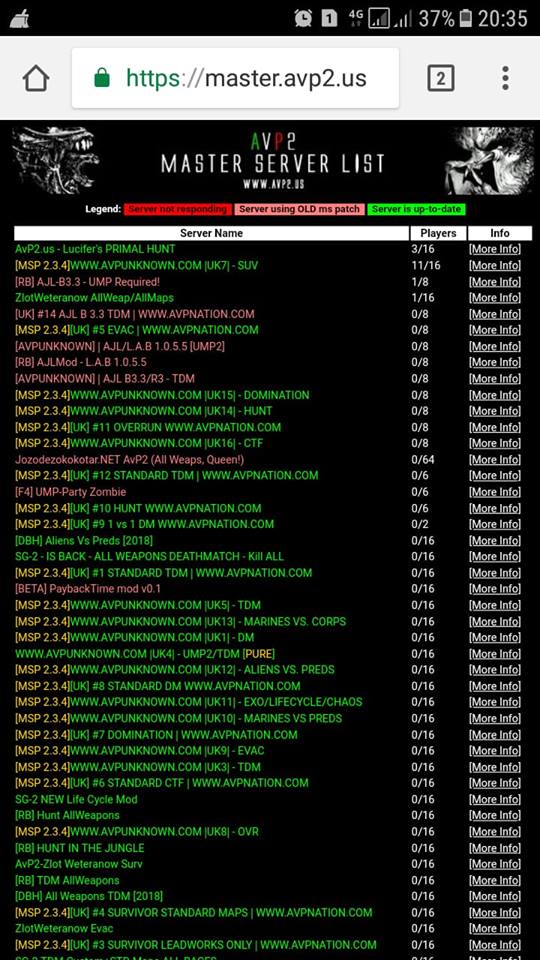The image size is (540, 960).
Task: Open More Info for Jozodezokokotar.NET server
Action: (495, 460)
